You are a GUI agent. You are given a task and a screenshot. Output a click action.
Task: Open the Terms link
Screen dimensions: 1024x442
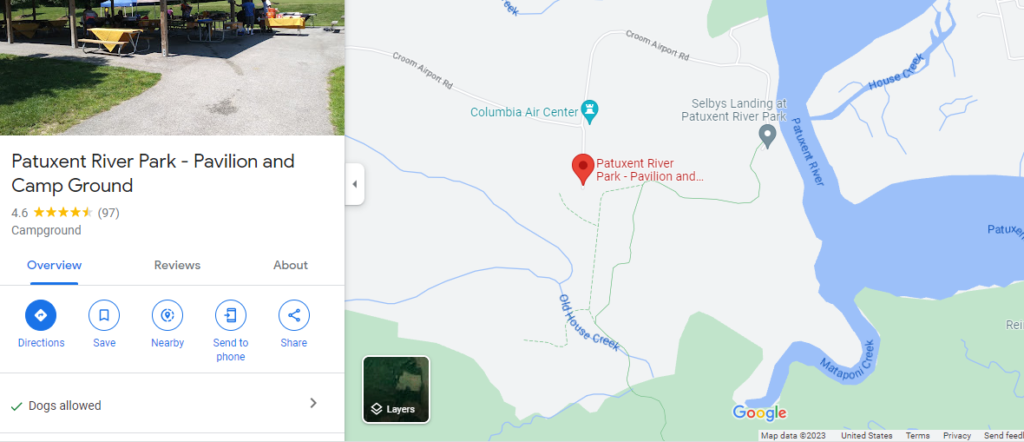[918, 435]
